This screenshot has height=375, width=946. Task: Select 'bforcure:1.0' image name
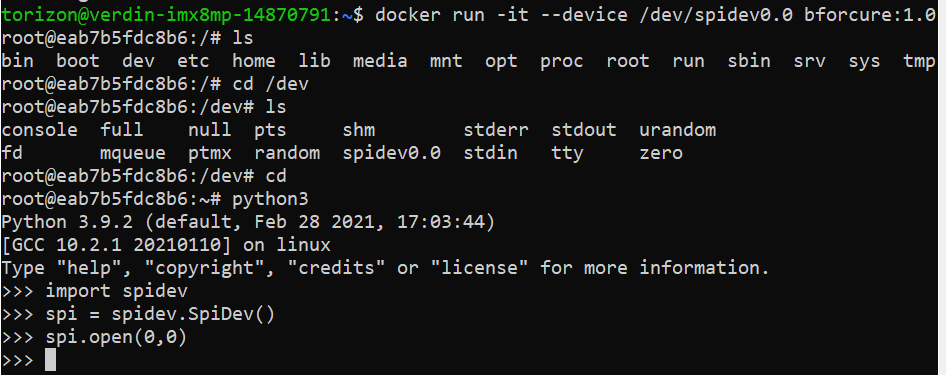tap(870, 14)
